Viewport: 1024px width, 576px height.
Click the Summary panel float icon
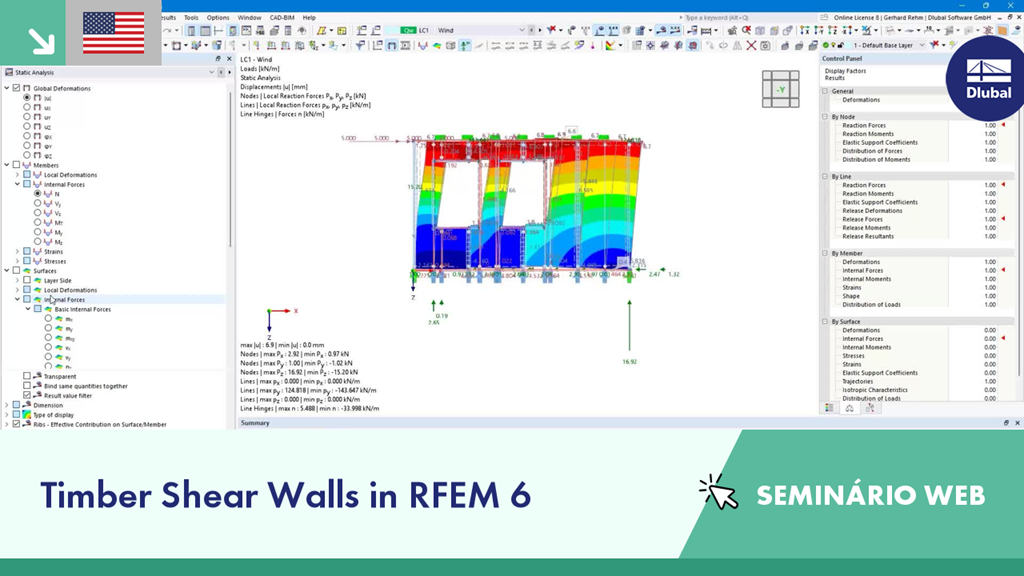(1006, 423)
